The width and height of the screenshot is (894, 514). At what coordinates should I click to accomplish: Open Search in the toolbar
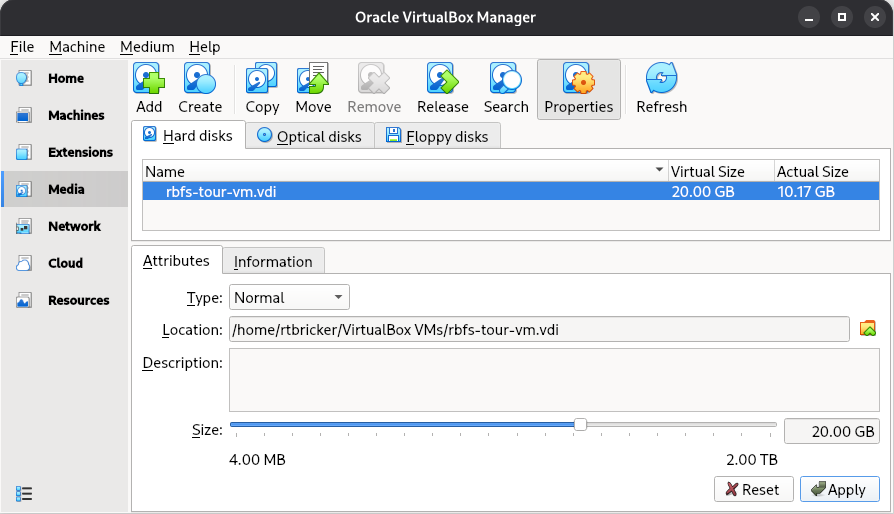point(506,88)
